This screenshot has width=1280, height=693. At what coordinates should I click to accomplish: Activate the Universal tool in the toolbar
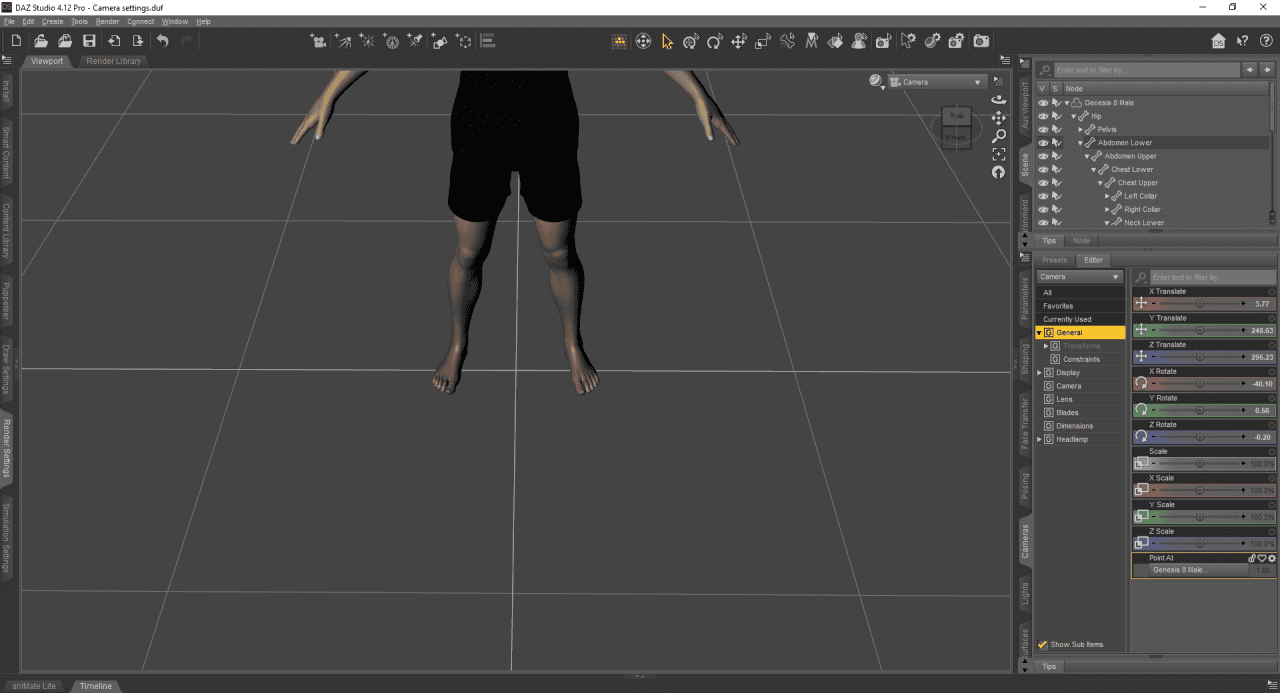point(690,41)
